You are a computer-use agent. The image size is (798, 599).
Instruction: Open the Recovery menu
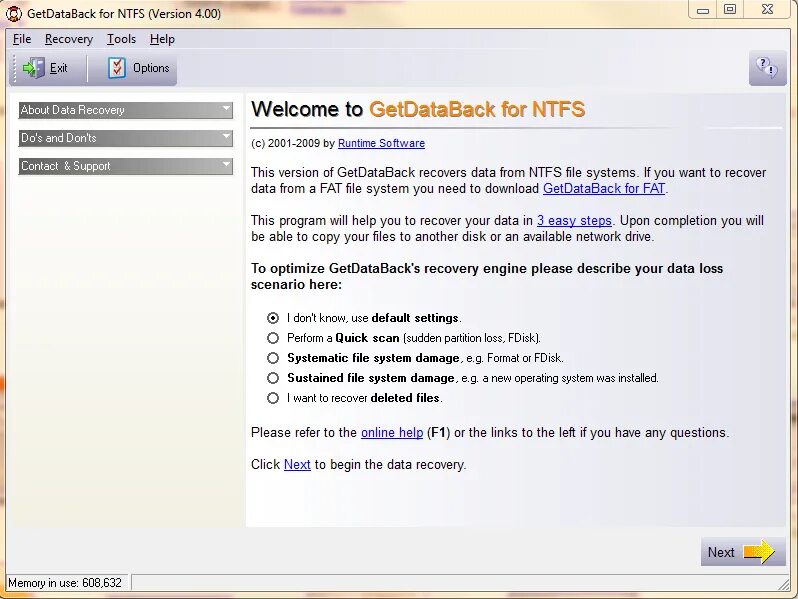coord(69,39)
